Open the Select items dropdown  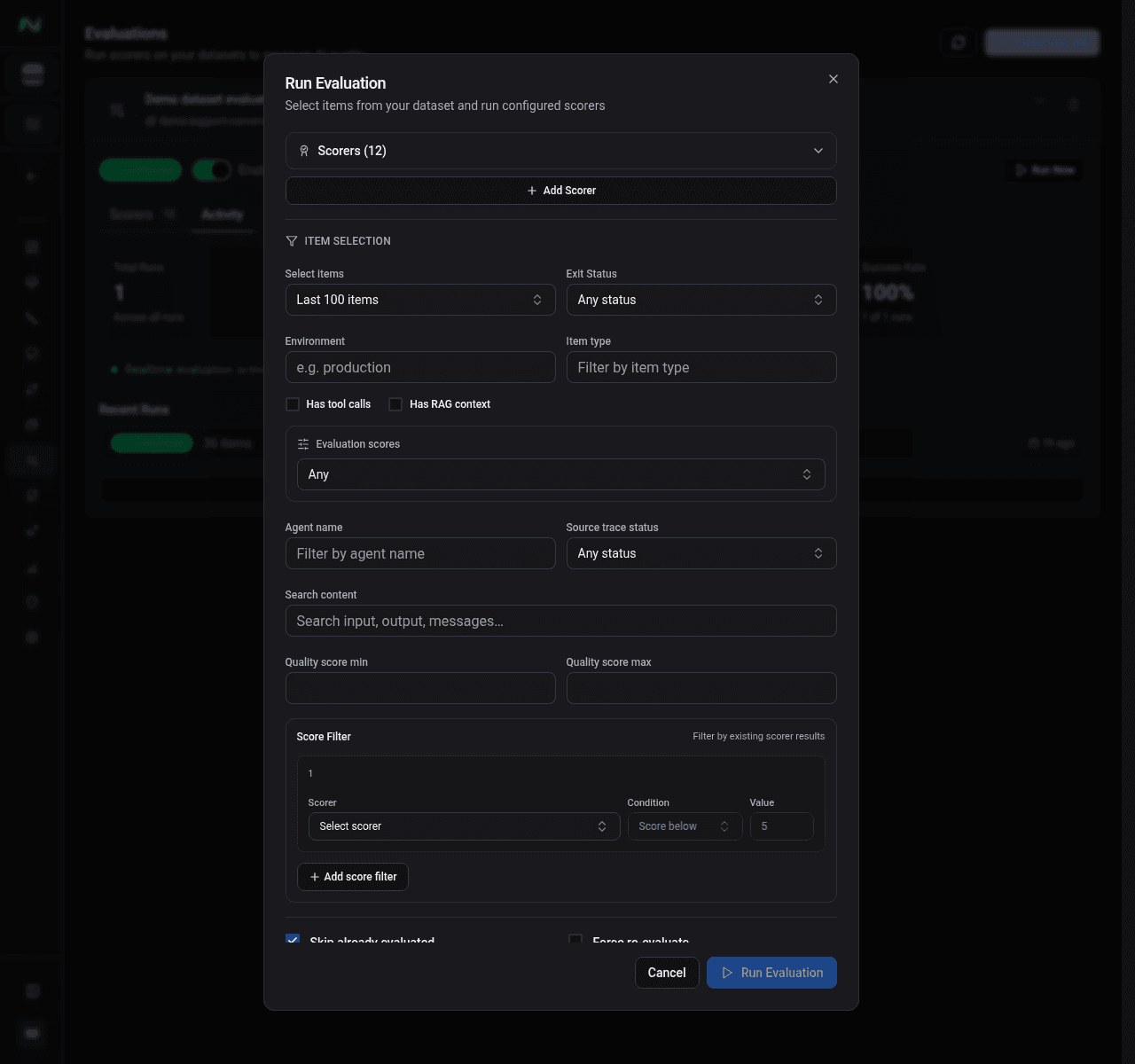point(420,300)
